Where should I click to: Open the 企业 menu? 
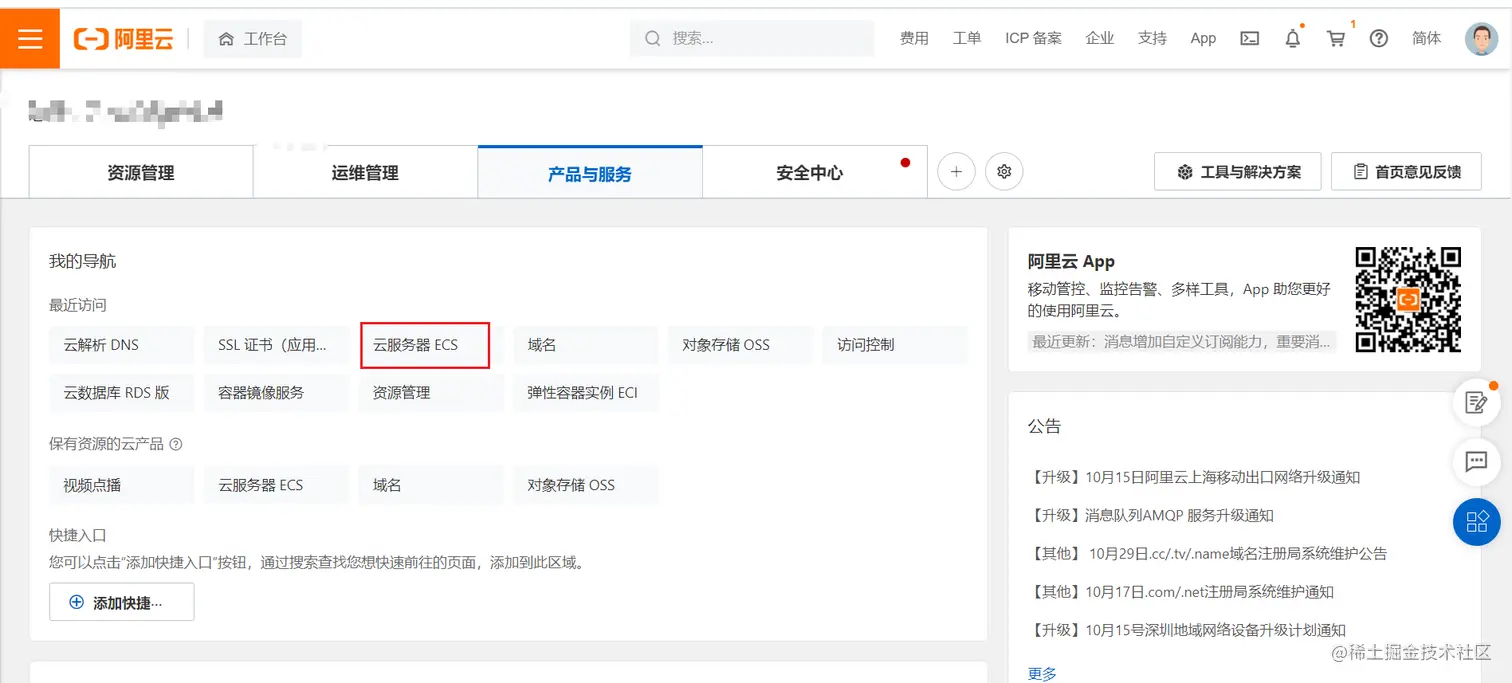coord(1100,38)
